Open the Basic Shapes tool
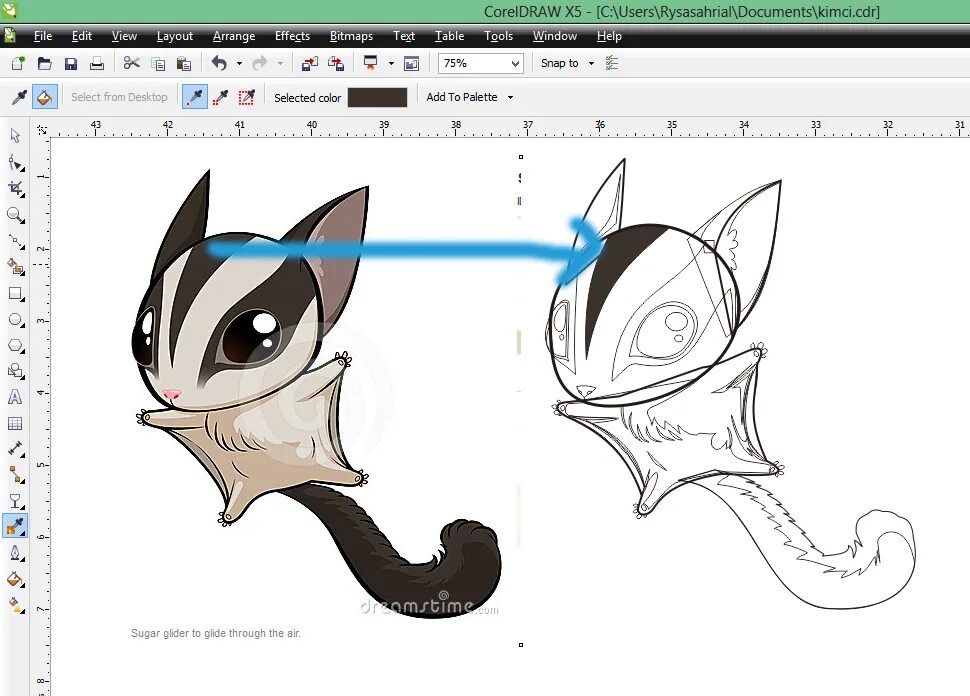970x696 pixels. 15,371
